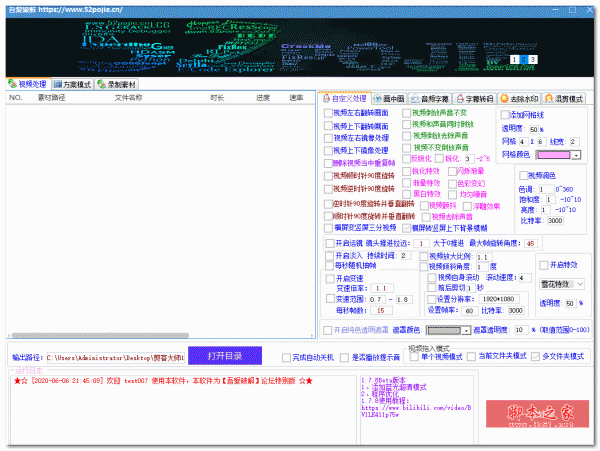Enable 开启纯色透明遮罩 checkbox

pyautogui.click(x=328, y=330)
